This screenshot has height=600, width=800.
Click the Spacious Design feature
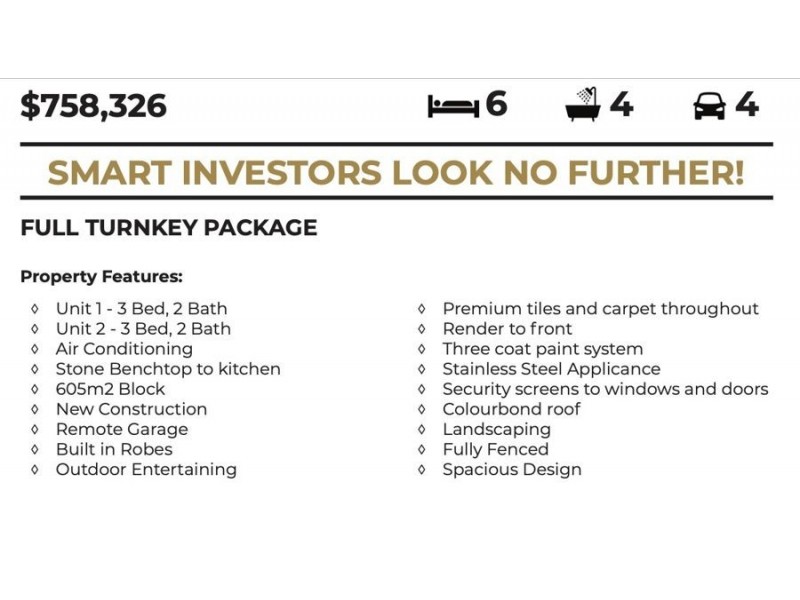[512, 470]
